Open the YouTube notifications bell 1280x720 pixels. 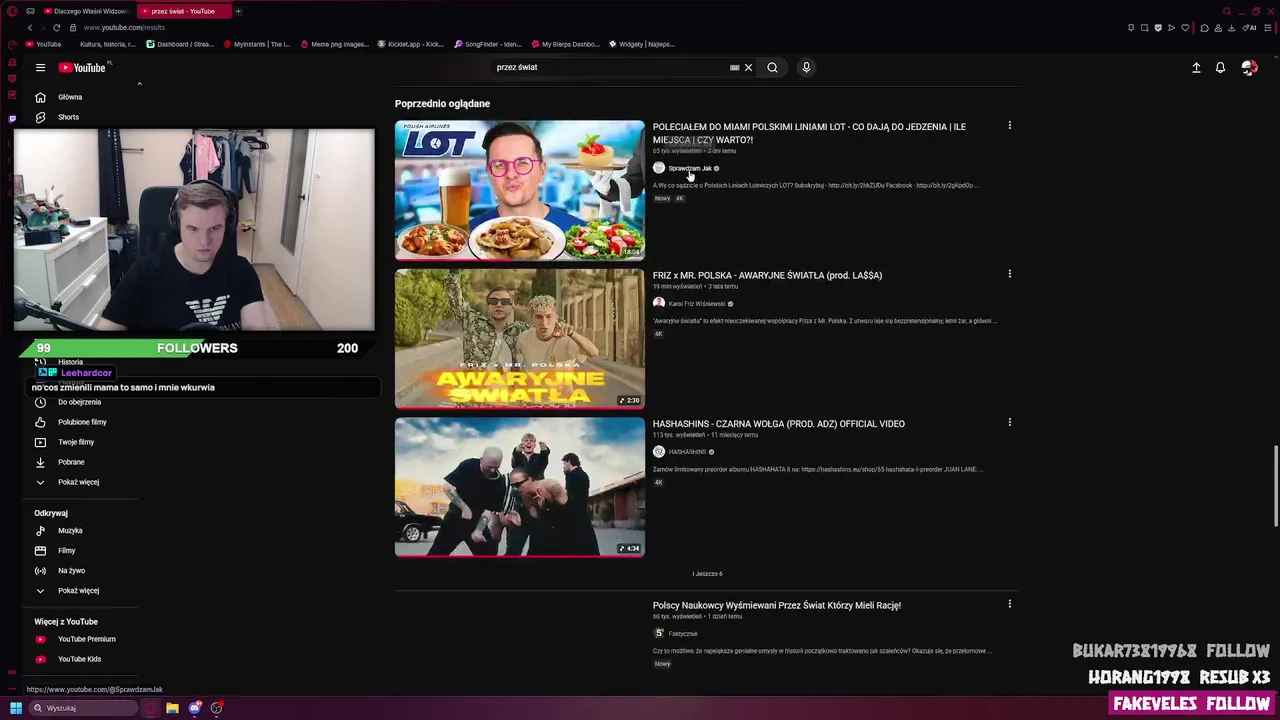[1220, 68]
